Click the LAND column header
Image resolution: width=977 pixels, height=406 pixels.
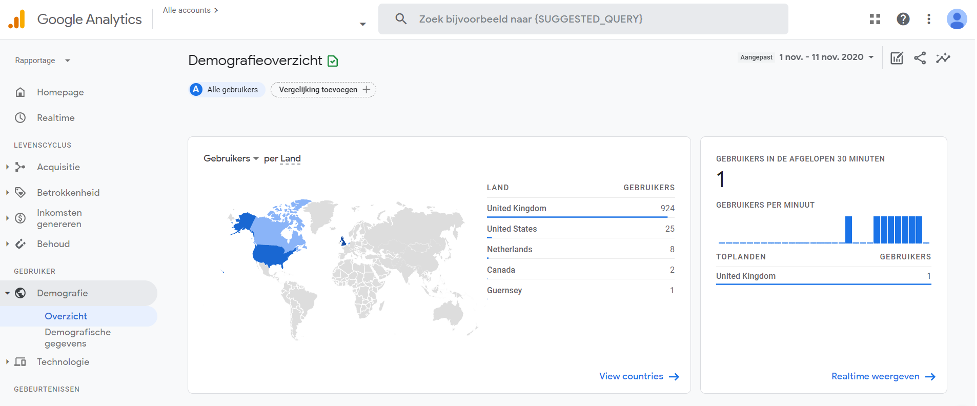498,187
